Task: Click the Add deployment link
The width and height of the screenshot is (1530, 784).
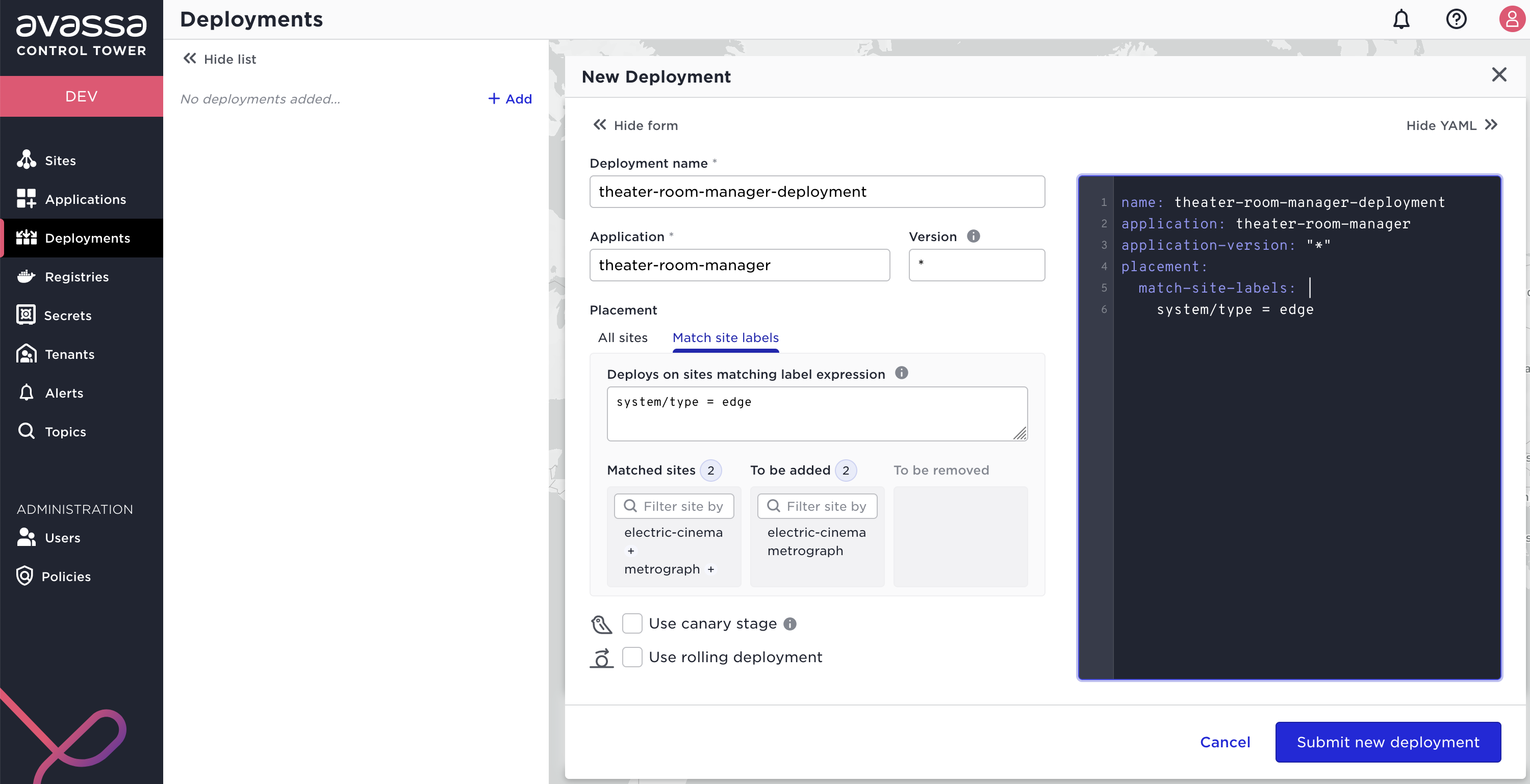Action: [x=509, y=98]
